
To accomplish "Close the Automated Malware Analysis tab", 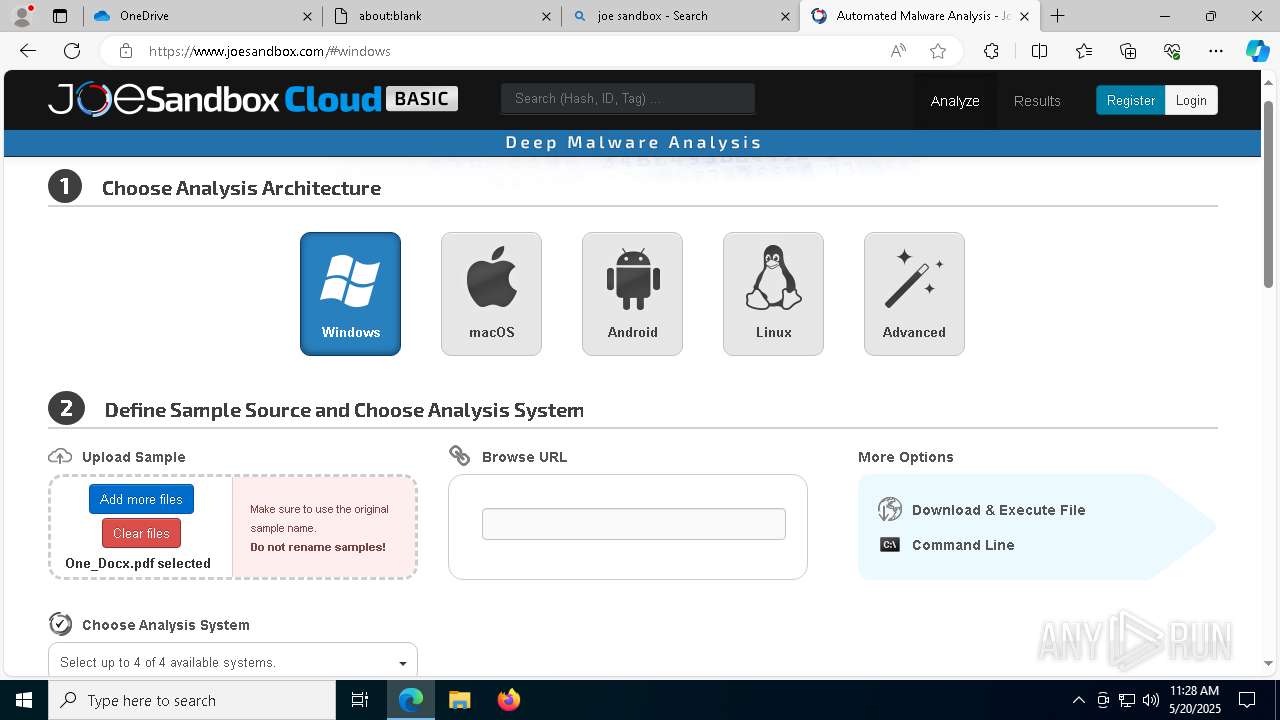I will pyautogui.click(x=1024, y=16).
